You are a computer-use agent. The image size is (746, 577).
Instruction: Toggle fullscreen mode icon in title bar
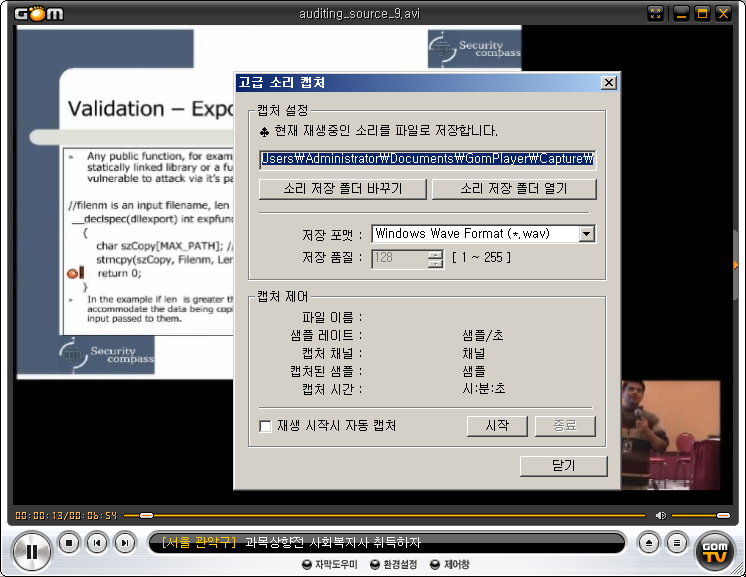pyautogui.click(x=656, y=13)
